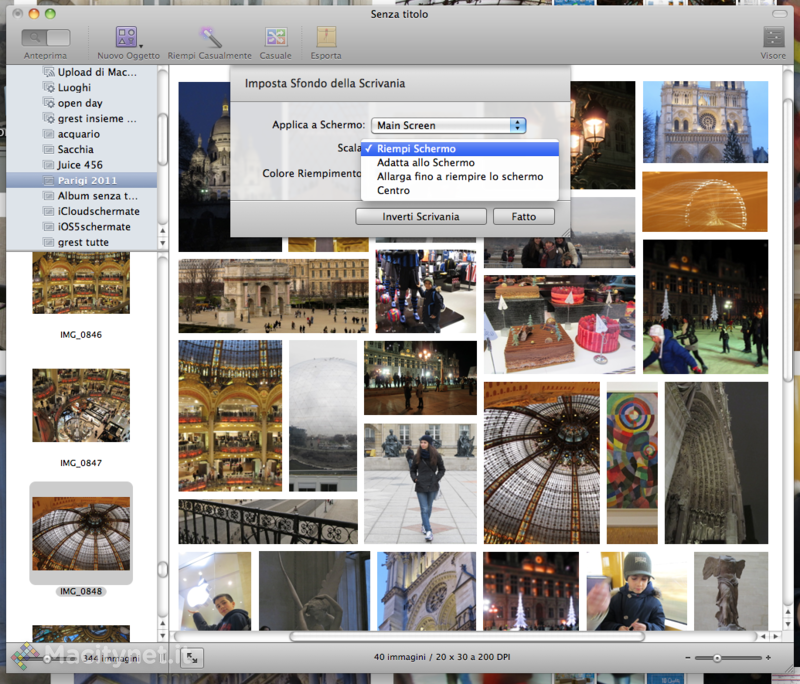
Task: Pick the Centro scale option
Action: (x=394, y=191)
